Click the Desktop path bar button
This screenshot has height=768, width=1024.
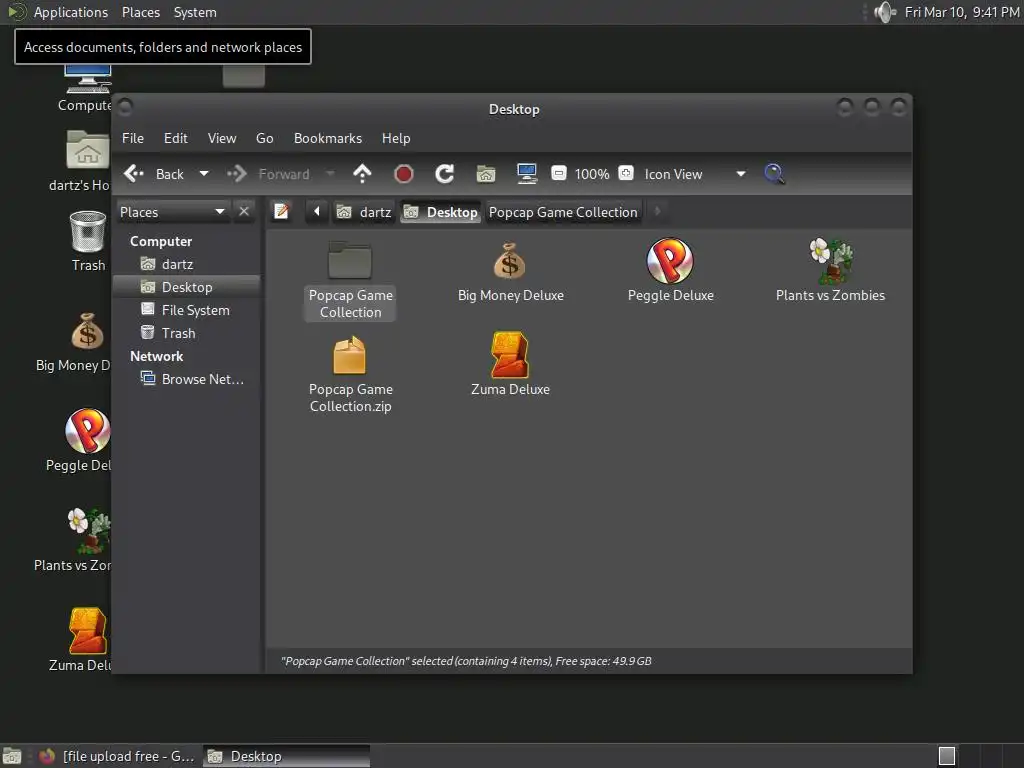[440, 212]
